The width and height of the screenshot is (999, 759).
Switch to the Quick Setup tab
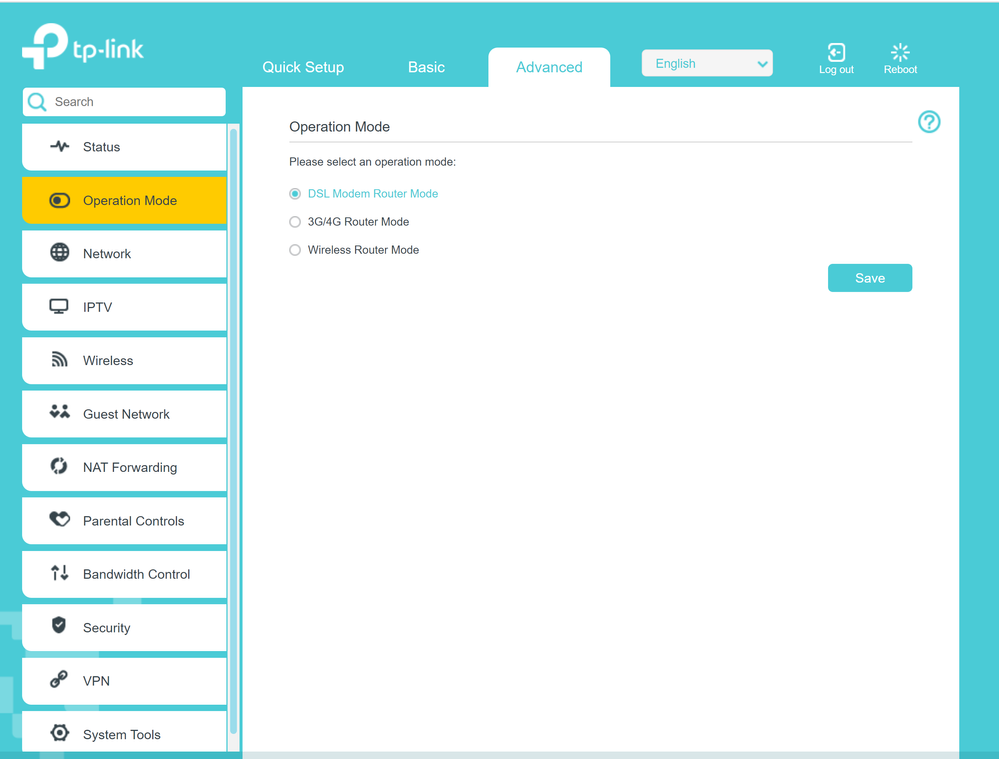click(x=303, y=67)
